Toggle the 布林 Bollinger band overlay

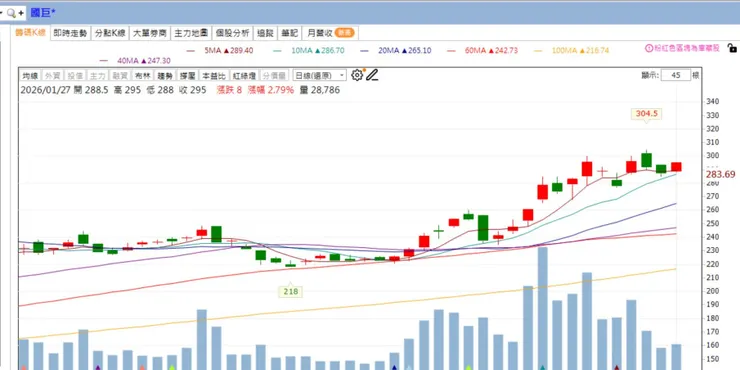(x=143, y=76)
